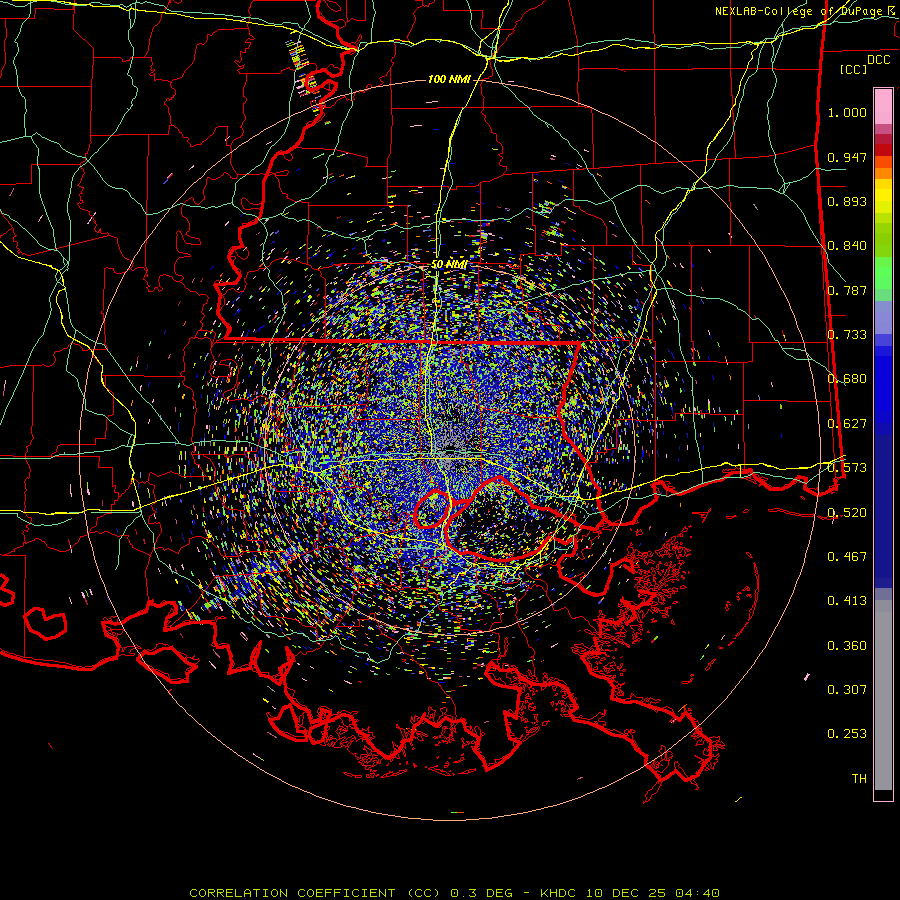Click the TH threshold label
Image resolution: width=900 pixels, height=900 pixels.
859,779
